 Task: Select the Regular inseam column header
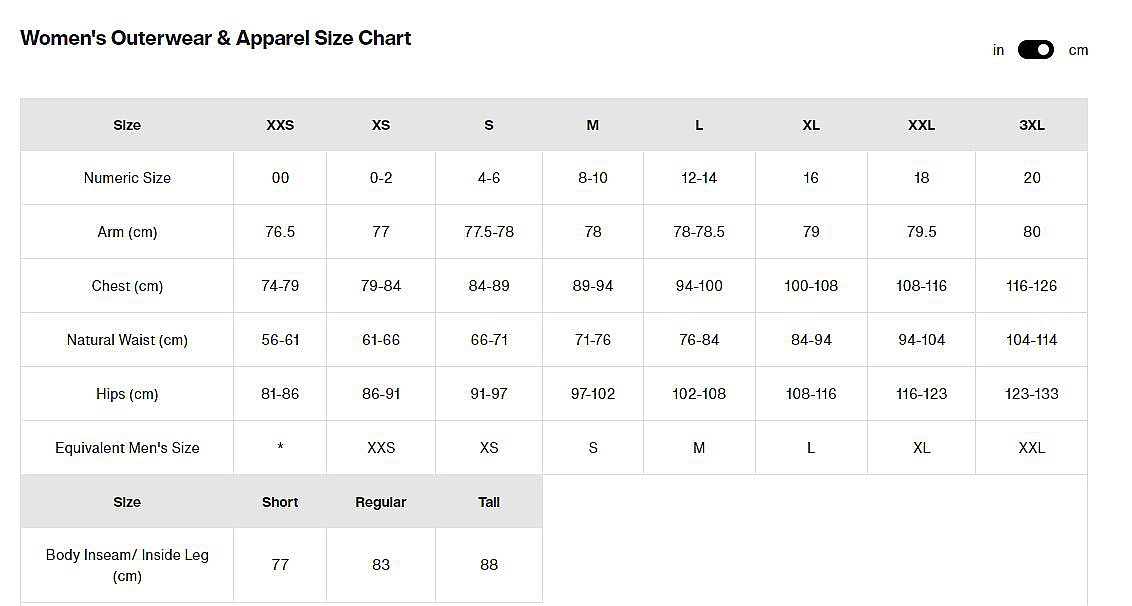coord(381,502)
